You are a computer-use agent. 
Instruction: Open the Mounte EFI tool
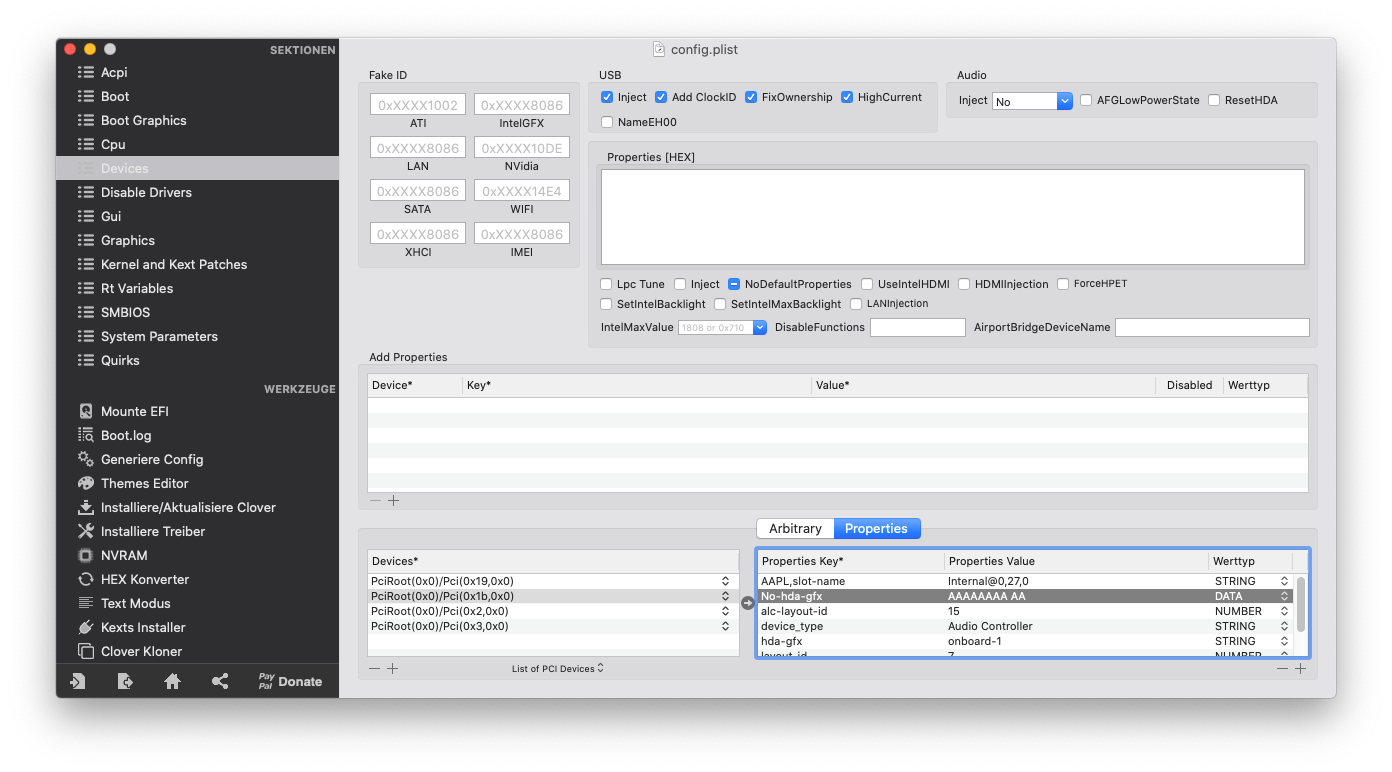point(136,411)
